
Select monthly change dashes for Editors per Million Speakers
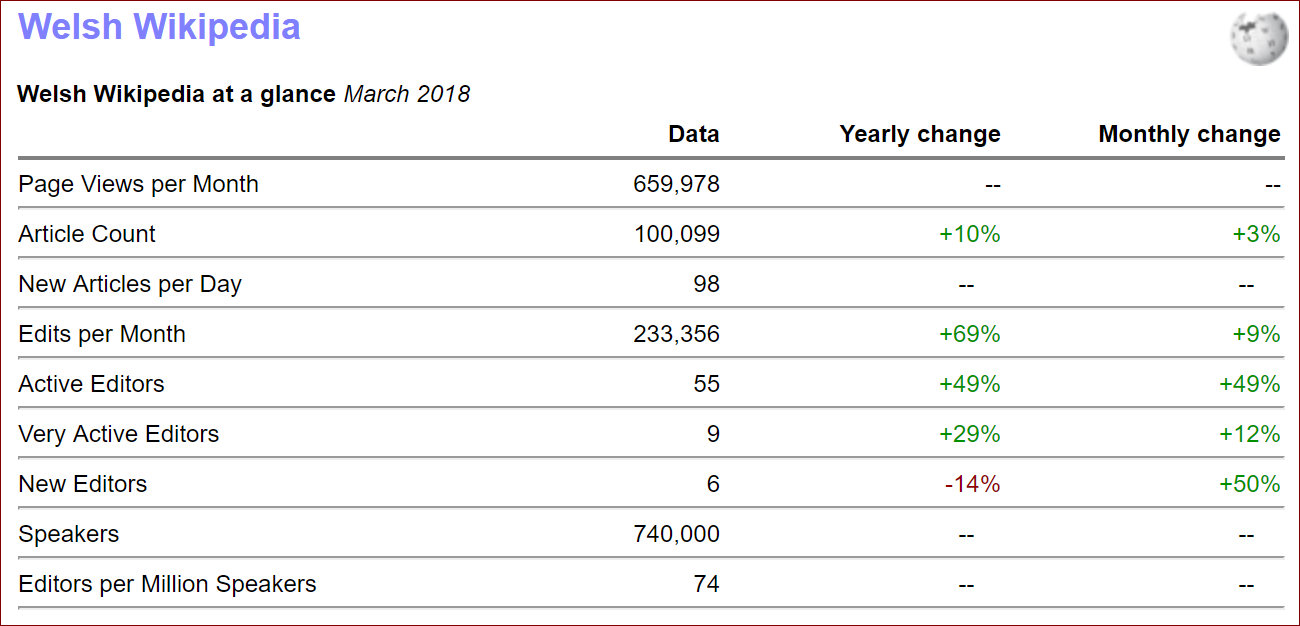point(1246,585)
